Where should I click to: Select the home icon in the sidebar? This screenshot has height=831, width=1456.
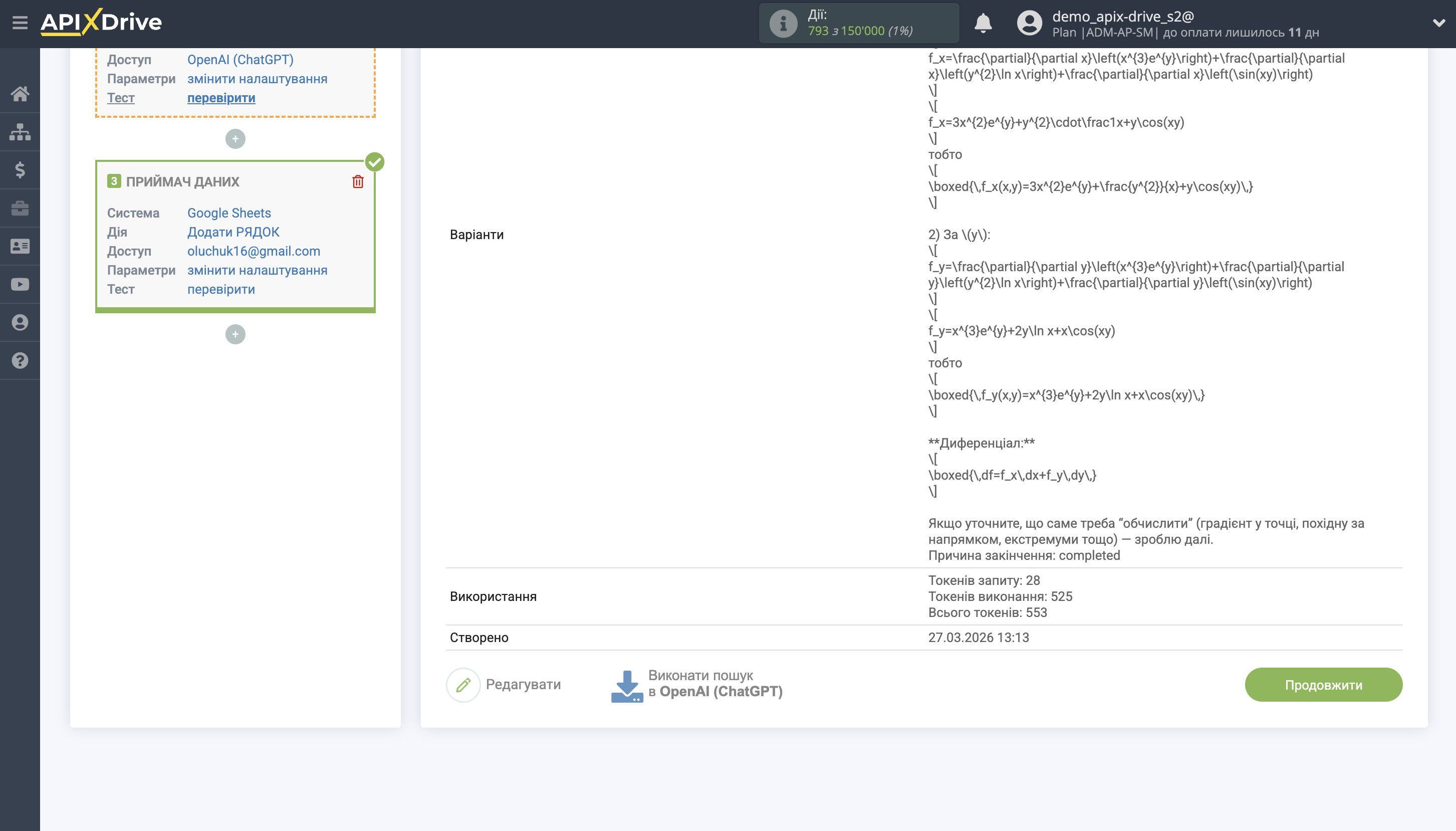click(x=21, y=94)
